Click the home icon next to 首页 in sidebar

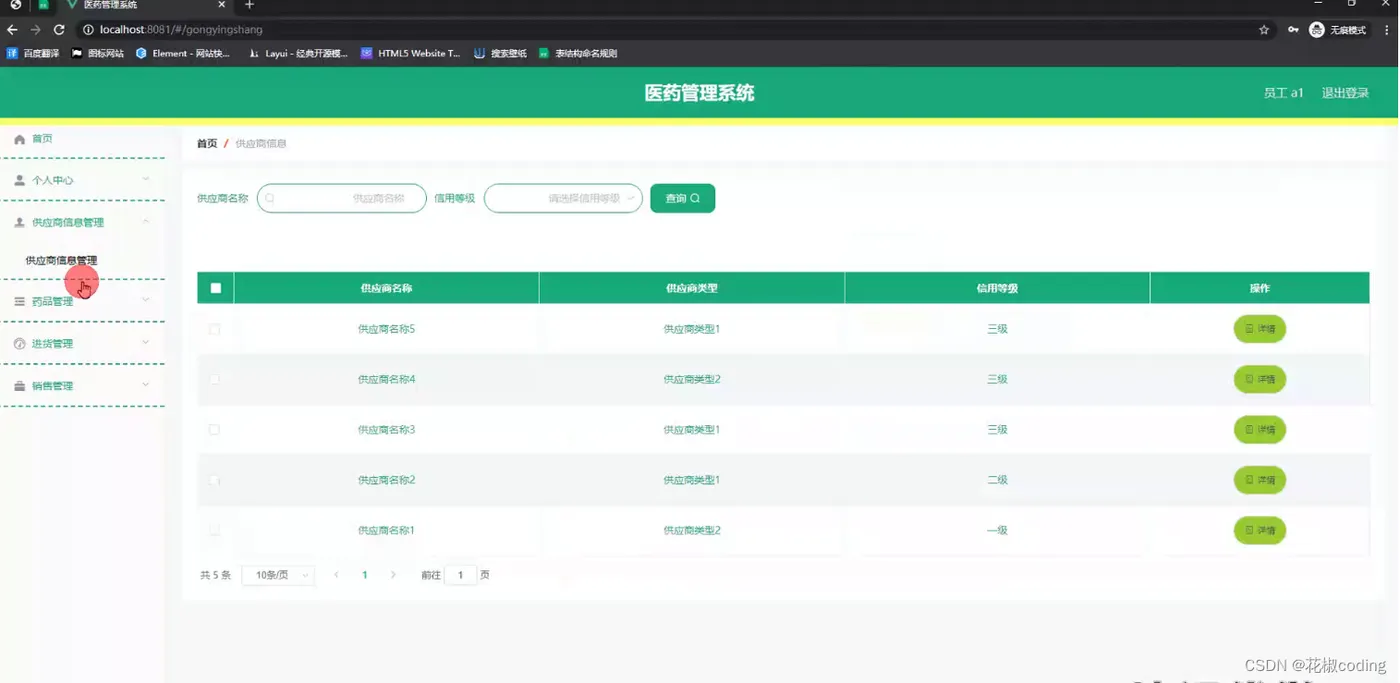(x=19, y=139)
